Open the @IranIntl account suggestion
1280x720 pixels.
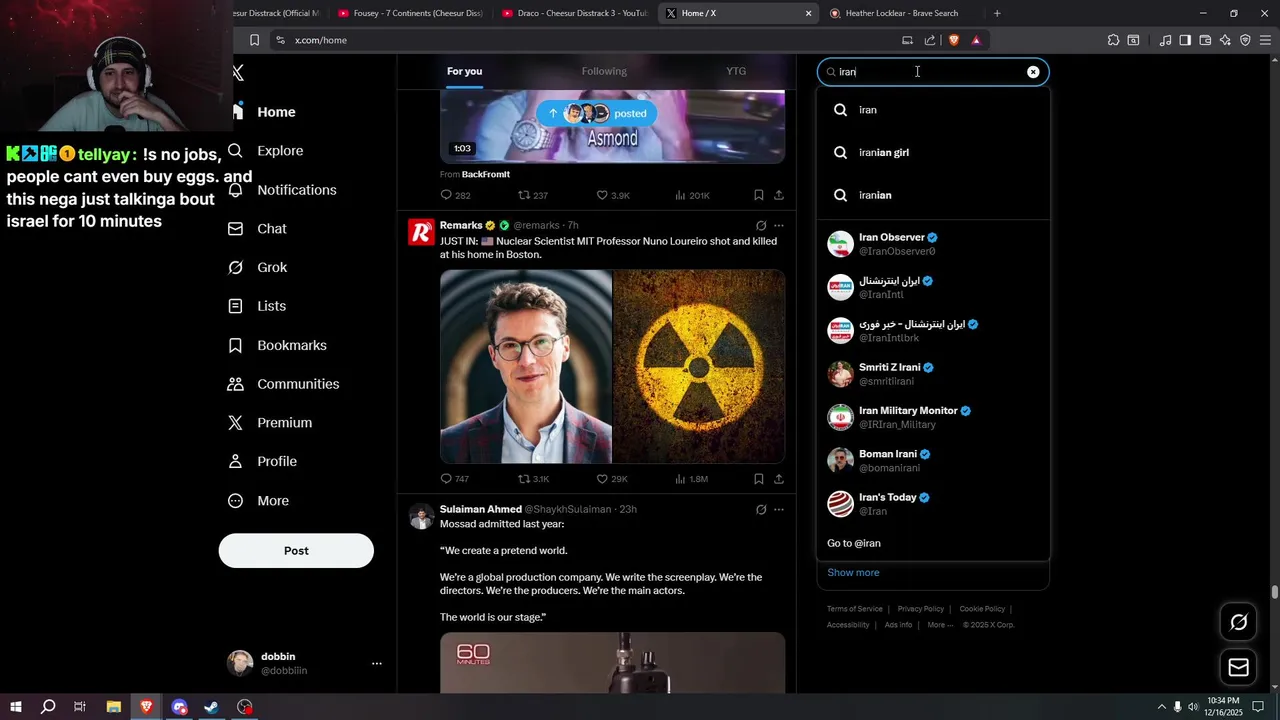[x=933, y=287]
